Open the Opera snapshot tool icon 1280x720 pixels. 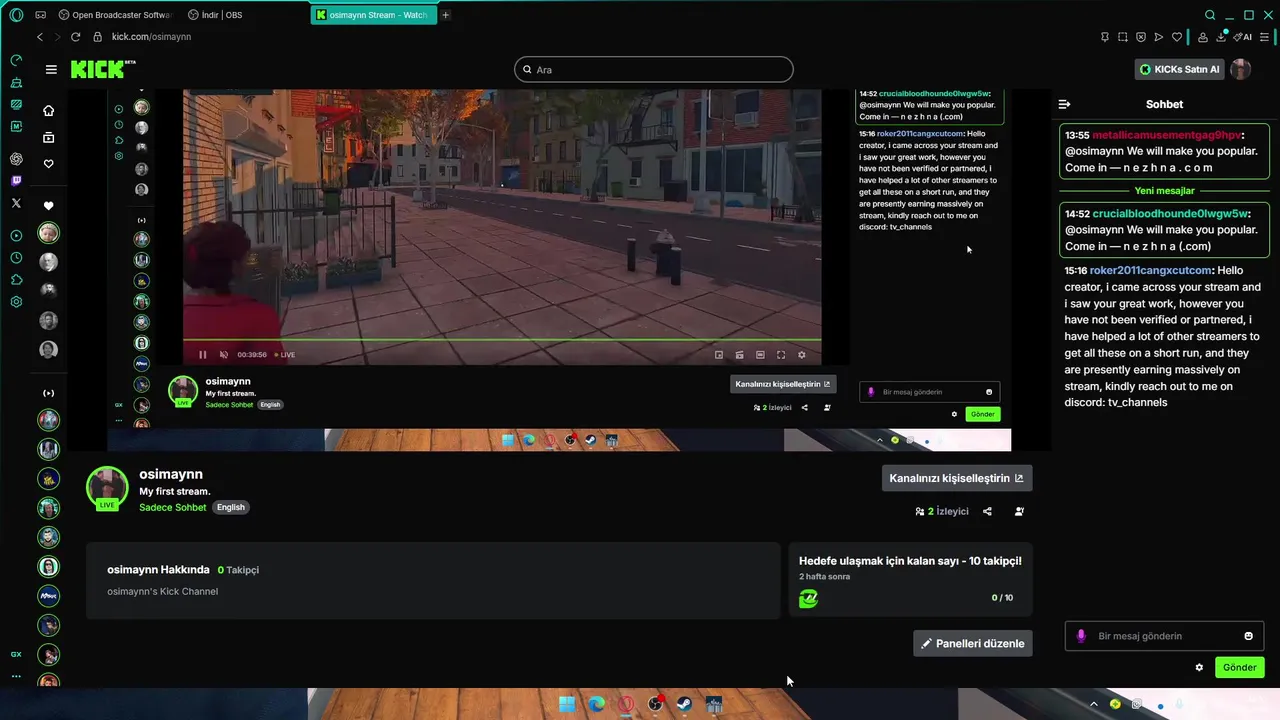[x=1122, y=37]
